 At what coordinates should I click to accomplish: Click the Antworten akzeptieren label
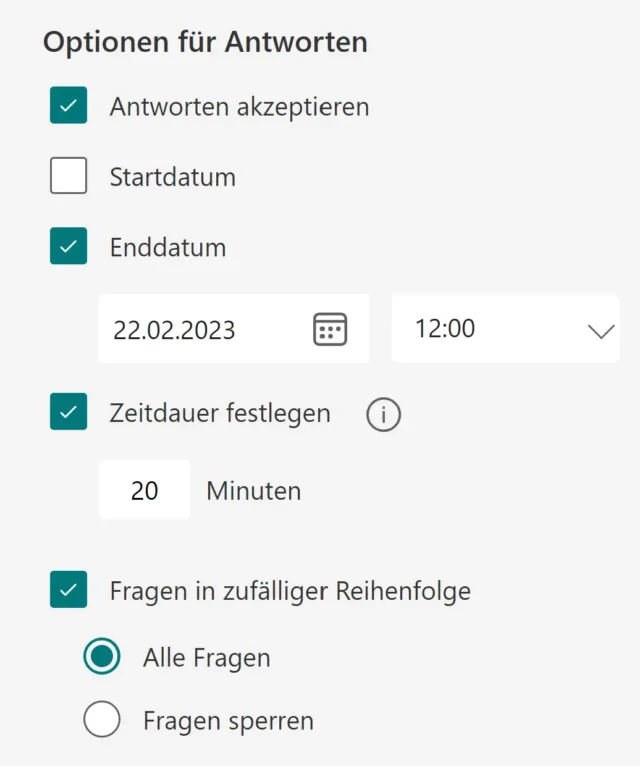click(x=239, y=106)
